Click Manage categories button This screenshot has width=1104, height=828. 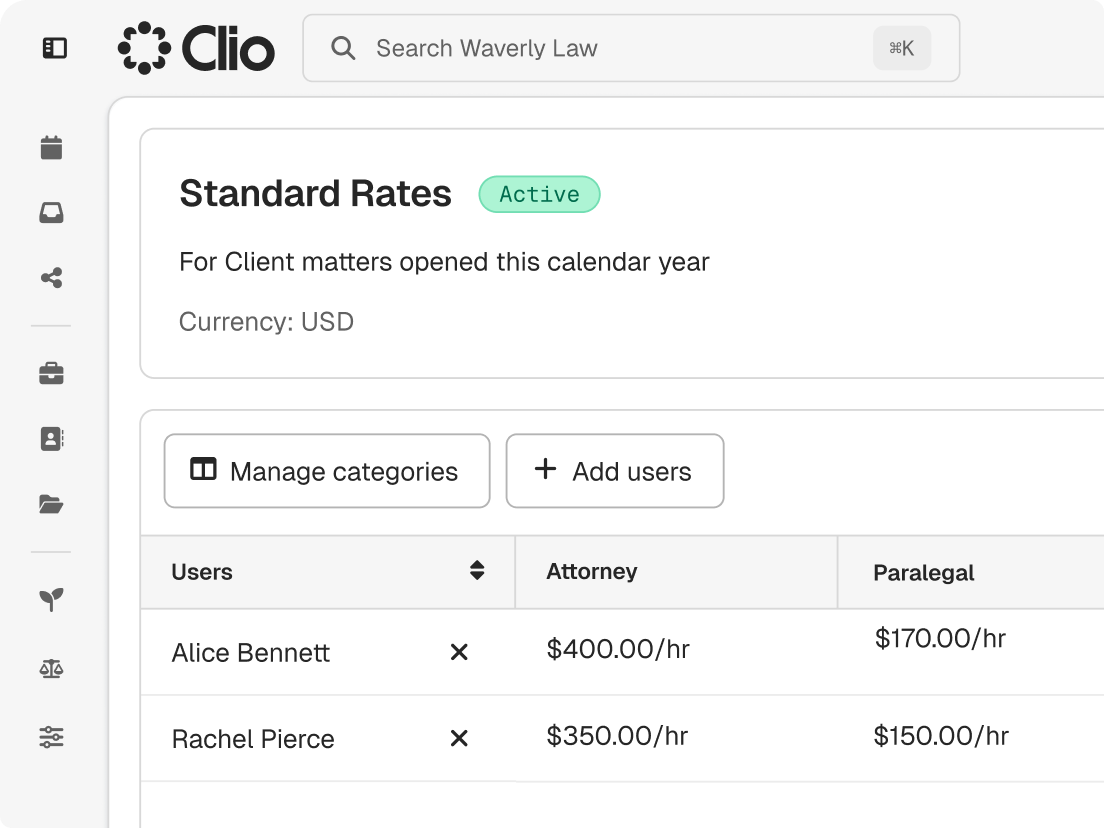tap(327, 471)
